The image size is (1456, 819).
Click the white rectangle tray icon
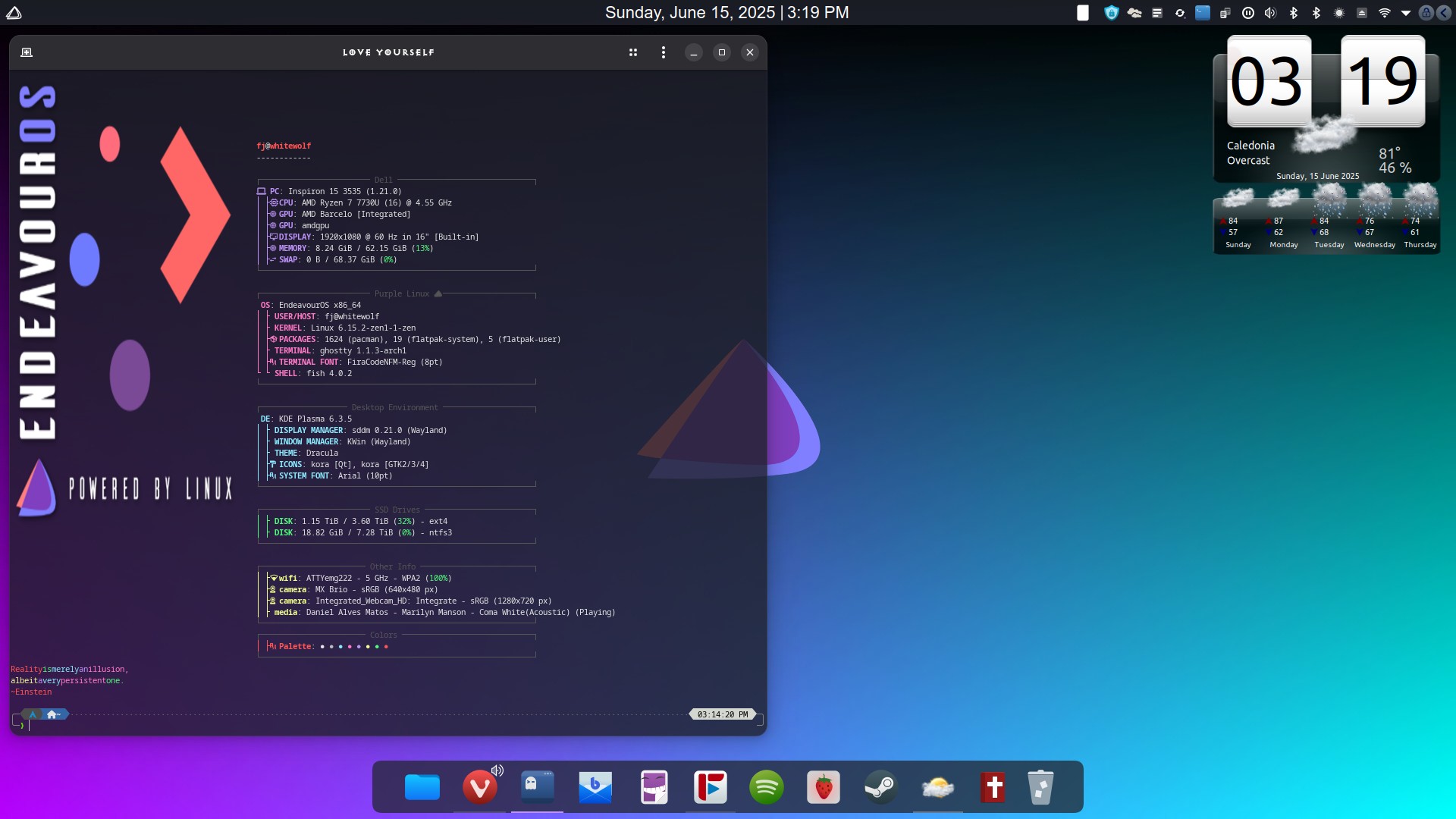point(1083,13)
